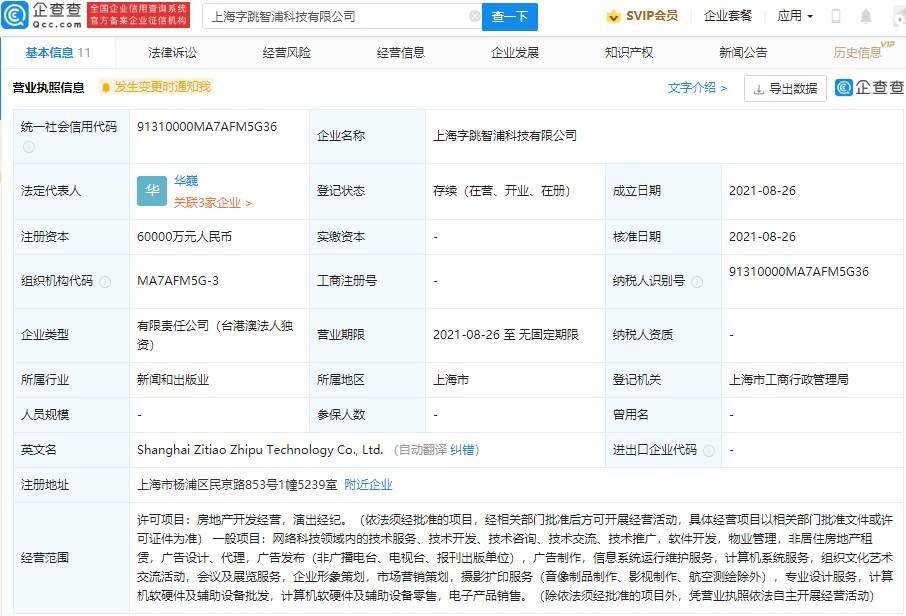Click the registered capital 60000万元人民币
This screenshot has height=616, width=906.
(184, 237)
